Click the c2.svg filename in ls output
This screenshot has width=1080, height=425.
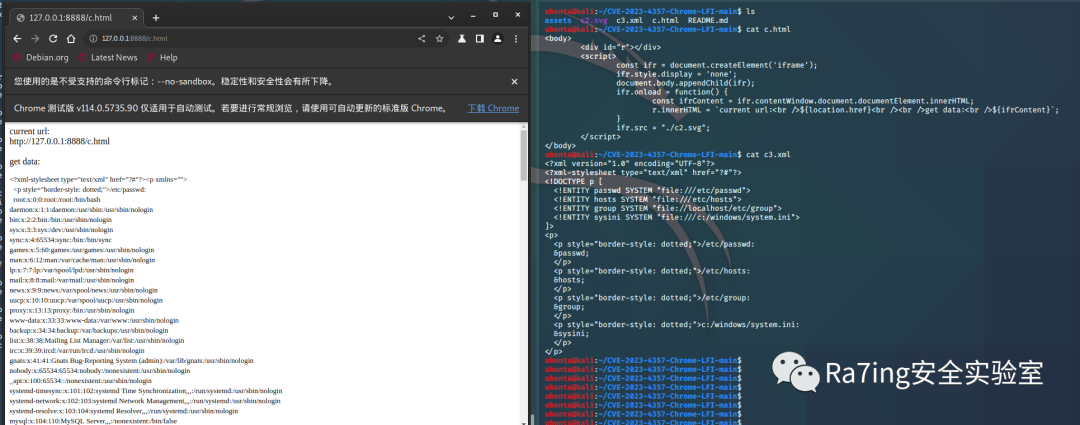click(x=594, y=21)
